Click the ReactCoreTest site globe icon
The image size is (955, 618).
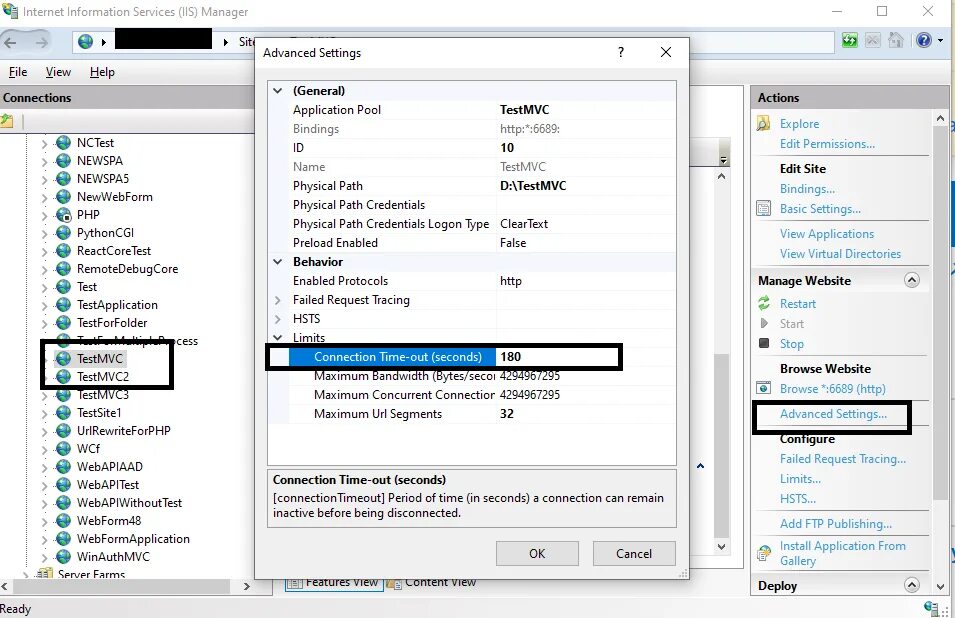(x=63, y=251)
